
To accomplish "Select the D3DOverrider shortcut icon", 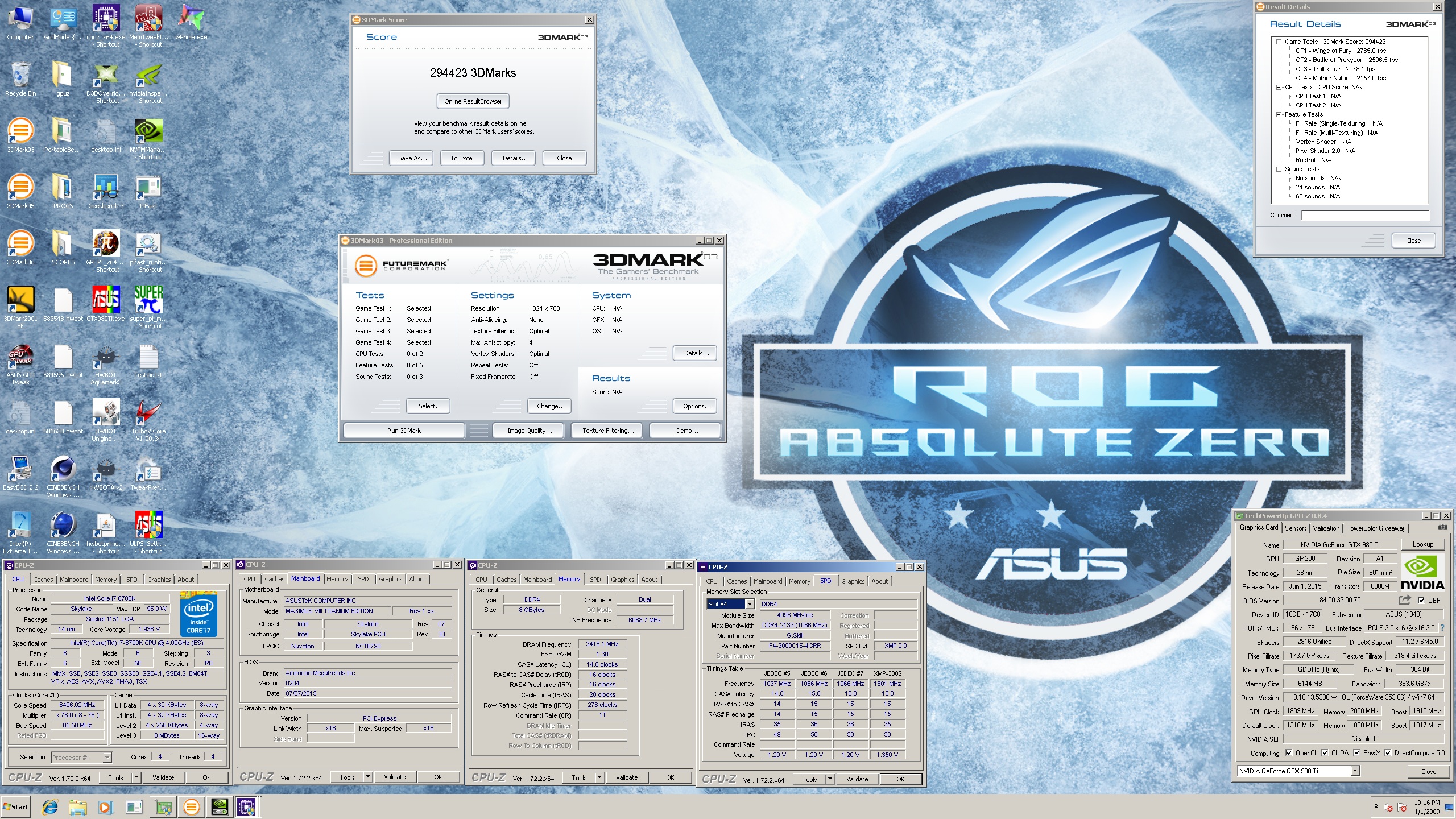I will (106, 82).
